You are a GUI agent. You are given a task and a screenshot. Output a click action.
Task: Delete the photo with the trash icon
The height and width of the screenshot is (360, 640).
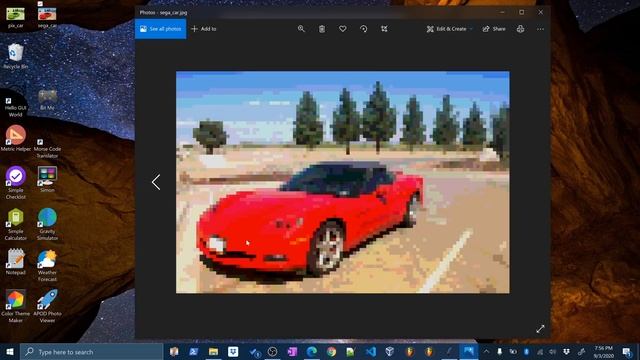click(322, 29)
